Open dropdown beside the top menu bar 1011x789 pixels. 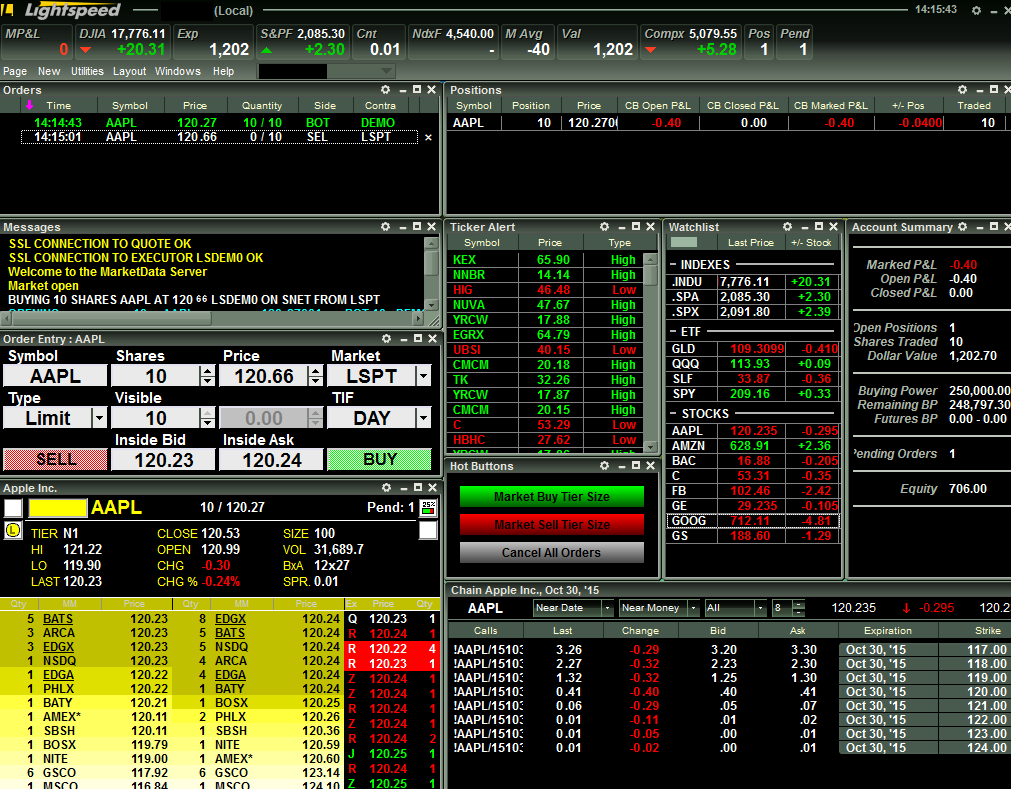[x=386, y=71]
